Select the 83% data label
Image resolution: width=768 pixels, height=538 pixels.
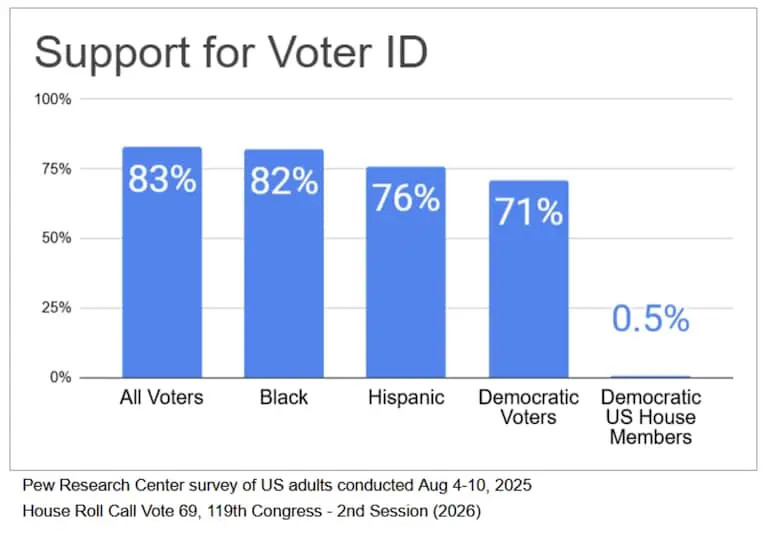[x=162, y=181]
